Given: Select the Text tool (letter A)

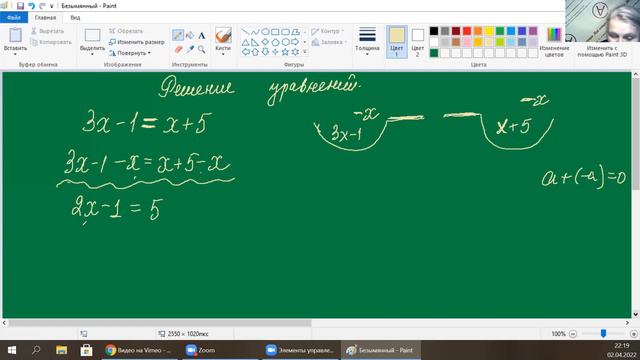Looking at the screenshot, I should click(202, 36).
